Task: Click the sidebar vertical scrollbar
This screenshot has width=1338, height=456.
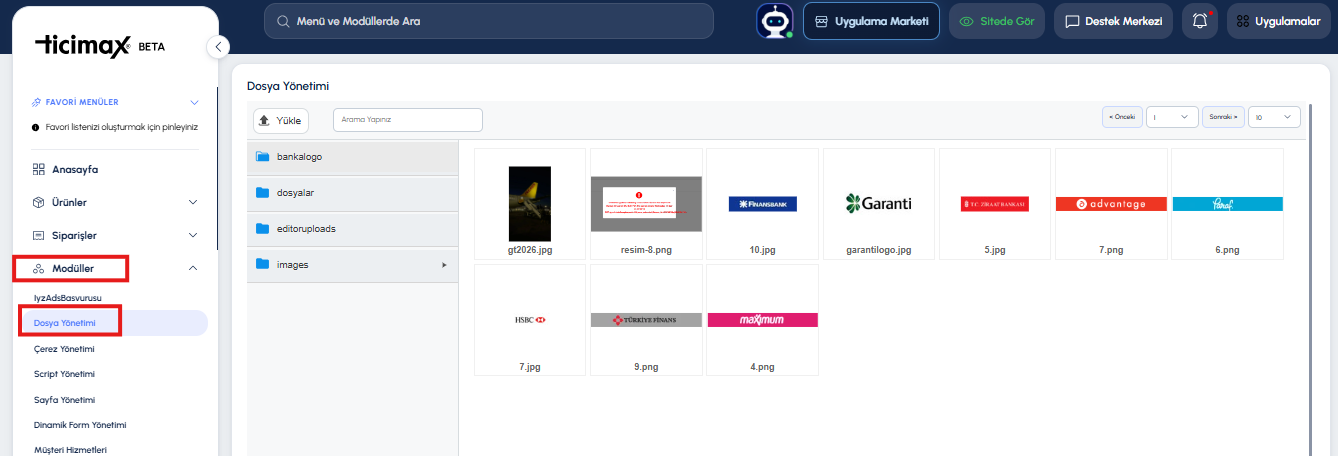Action: pyautogui.click(x=216, y=170)
